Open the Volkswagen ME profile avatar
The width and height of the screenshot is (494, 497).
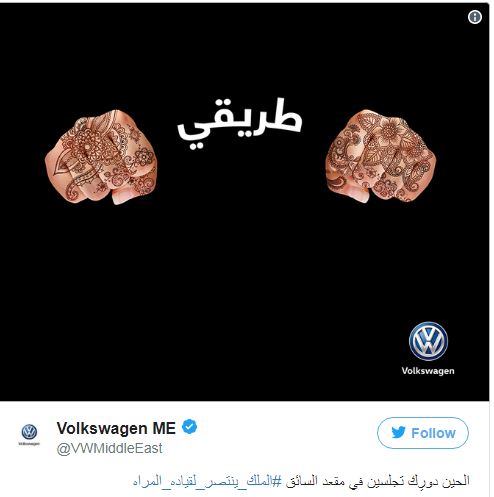tap(29, 432)
